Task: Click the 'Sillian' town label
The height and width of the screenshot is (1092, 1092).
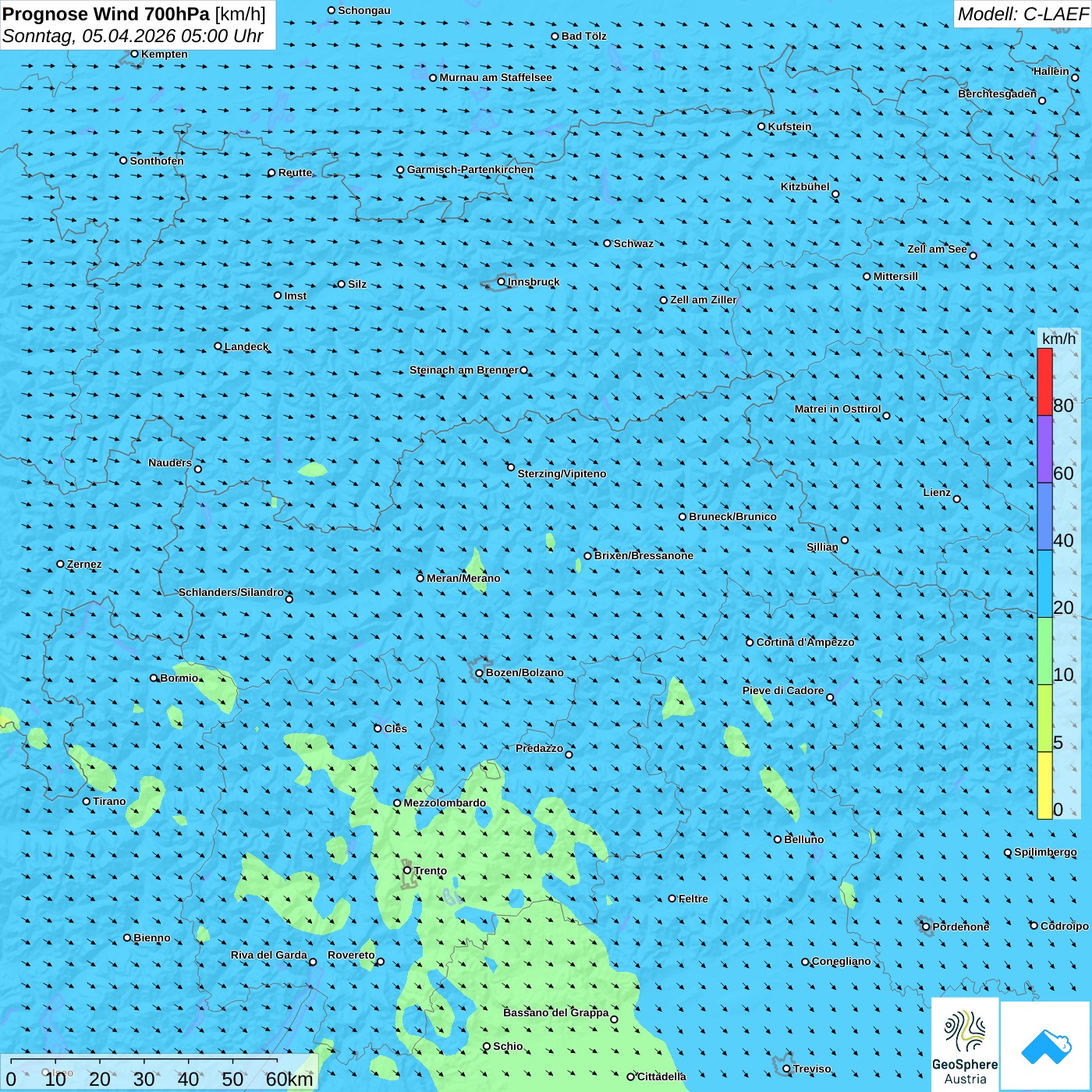Action: click(822, 547)
